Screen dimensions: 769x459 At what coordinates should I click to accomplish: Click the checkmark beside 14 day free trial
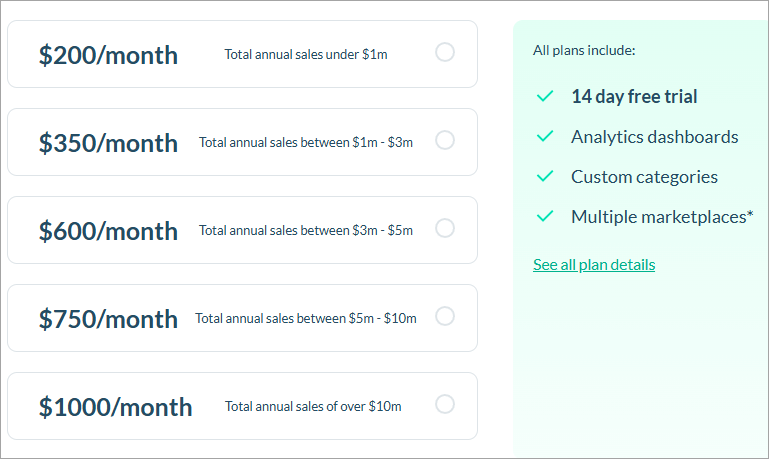[545, 97]
